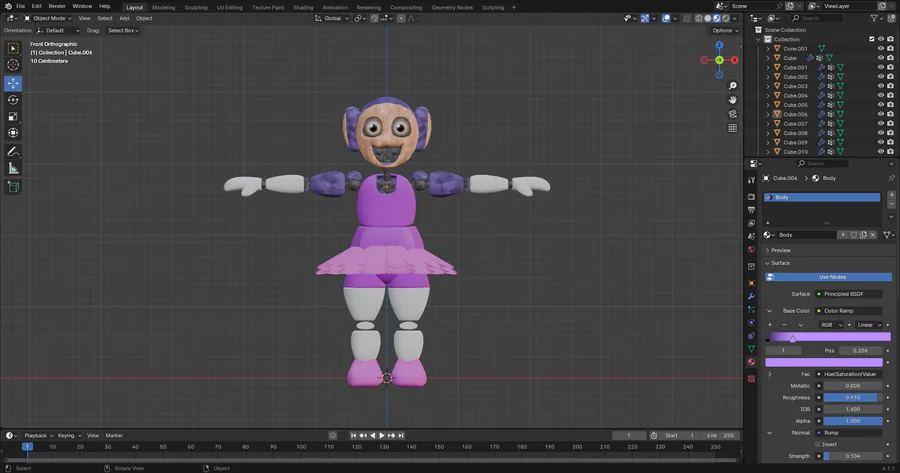Pick the Scale tool
This screenshot has width=900, height=473.
click(13, 117)
